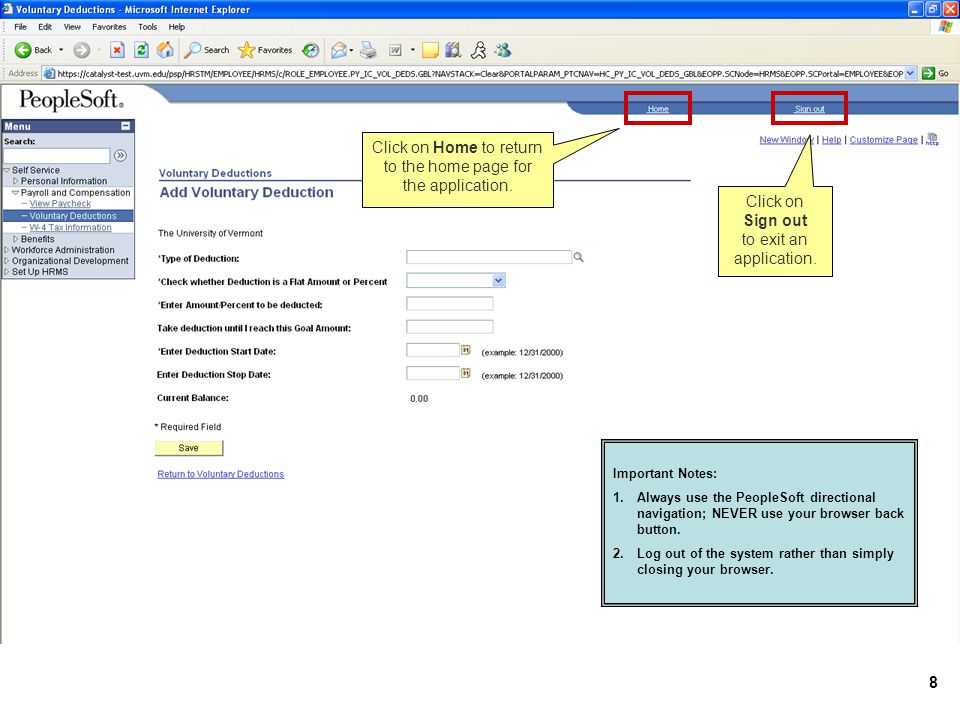Collapse the Self Service tree node

point(7,170)
